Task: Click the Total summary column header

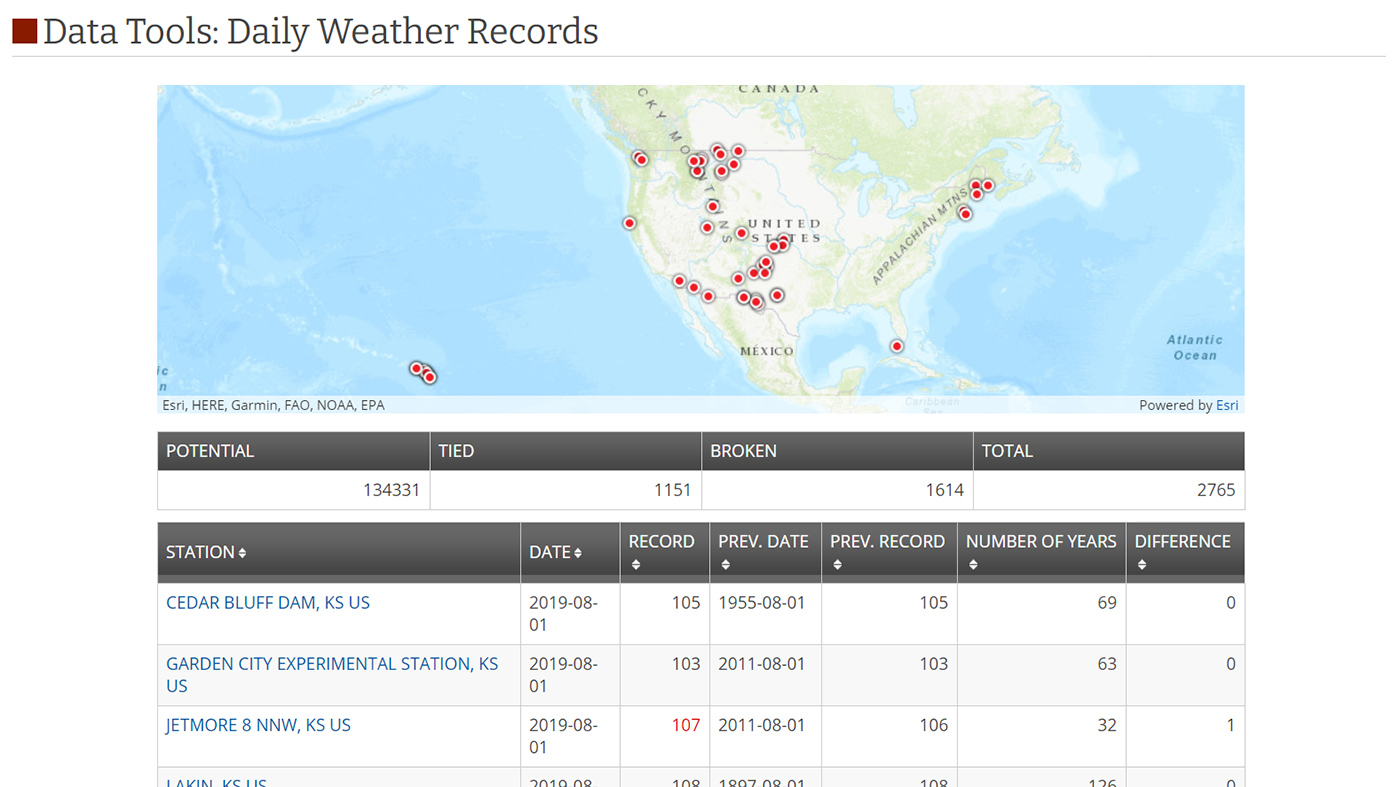Action: [x=1007, y=451]
